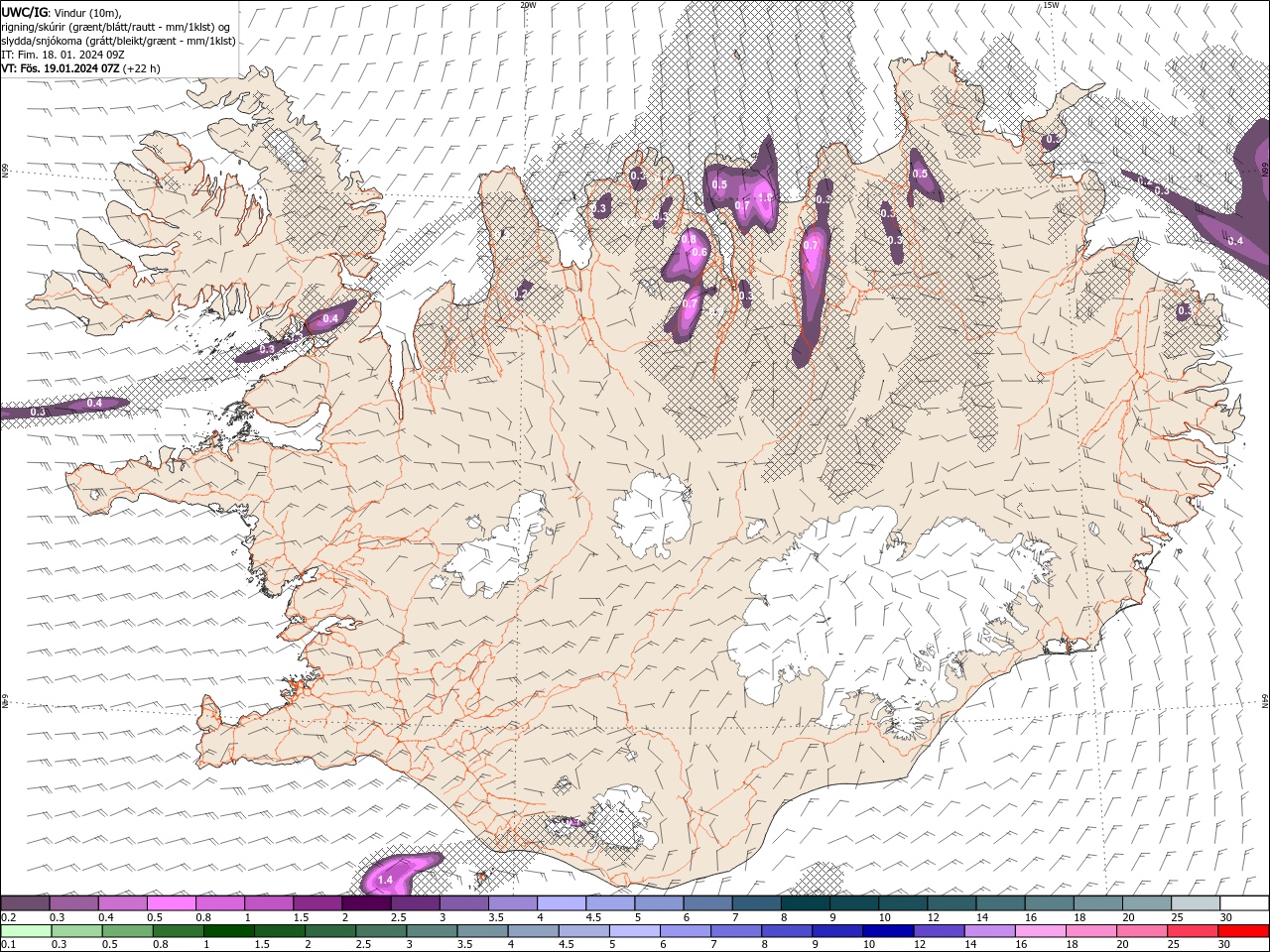Click the lower legend swatch starting at 3

coord(433,931)
